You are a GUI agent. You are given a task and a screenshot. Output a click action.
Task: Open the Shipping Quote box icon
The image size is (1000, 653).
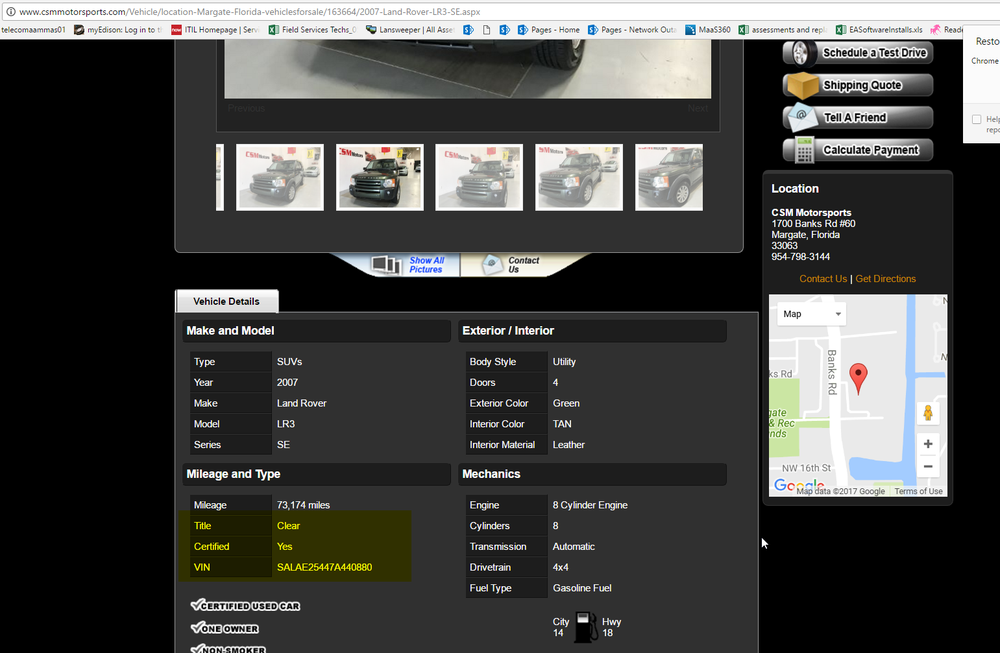(802, 86)
